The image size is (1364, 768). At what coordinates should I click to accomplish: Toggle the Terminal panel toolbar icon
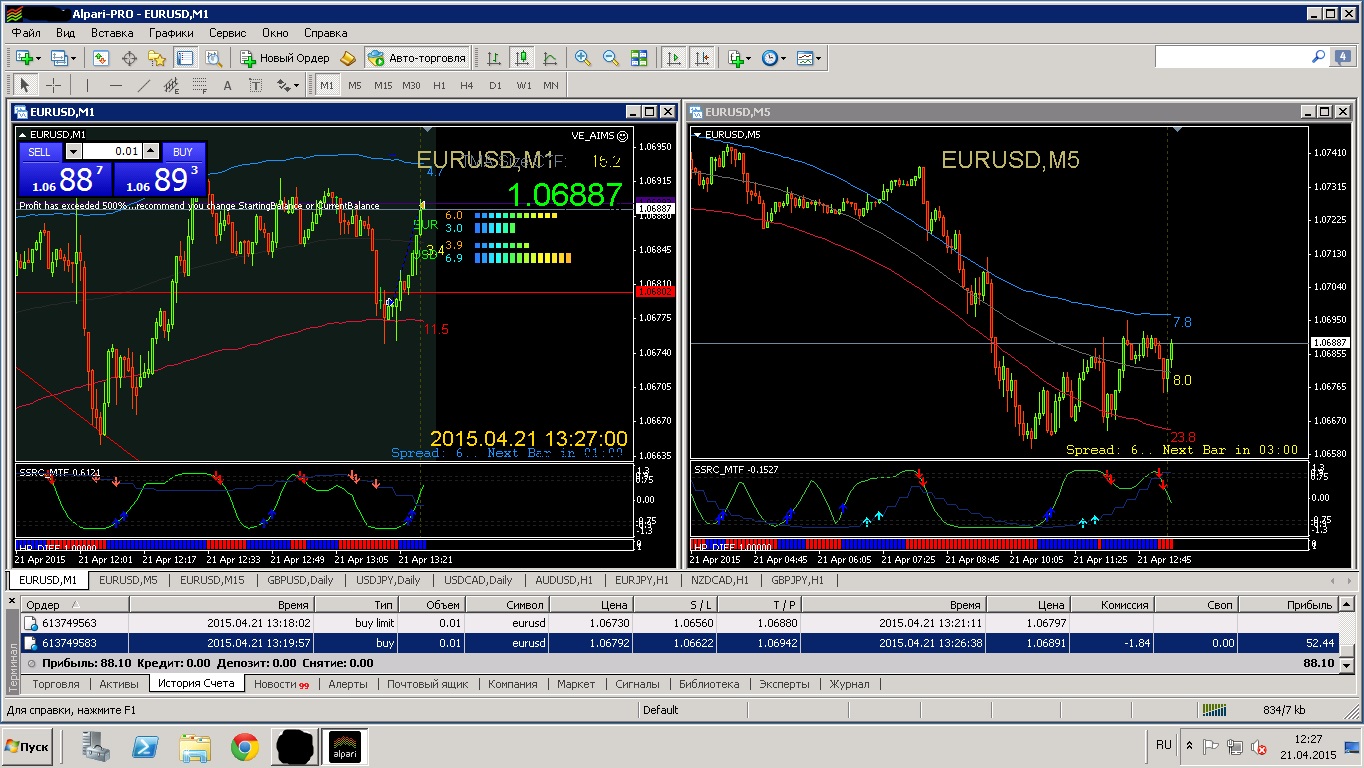coord(185,58)
